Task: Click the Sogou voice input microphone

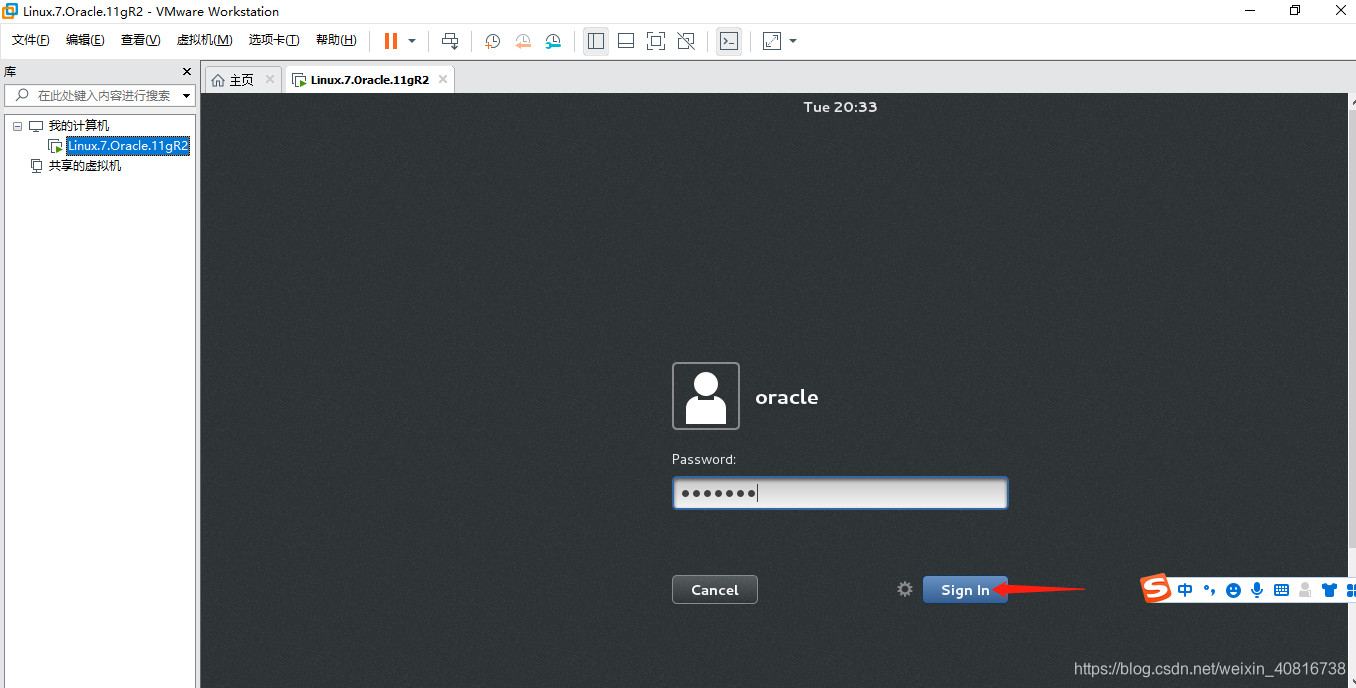Action: [1257, 590]
